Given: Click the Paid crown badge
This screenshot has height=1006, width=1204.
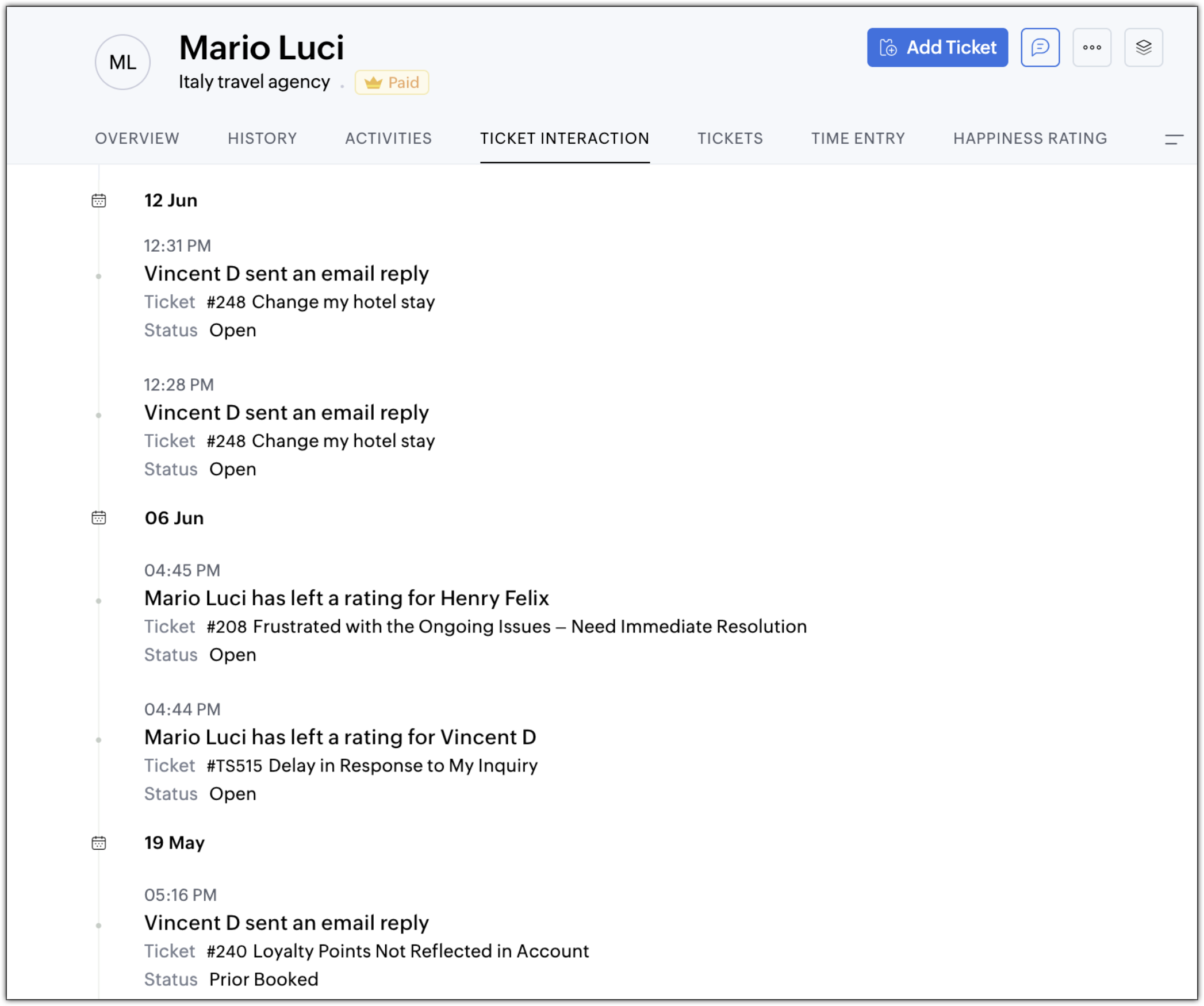Looking at the screenshot, I should (392, 83).
